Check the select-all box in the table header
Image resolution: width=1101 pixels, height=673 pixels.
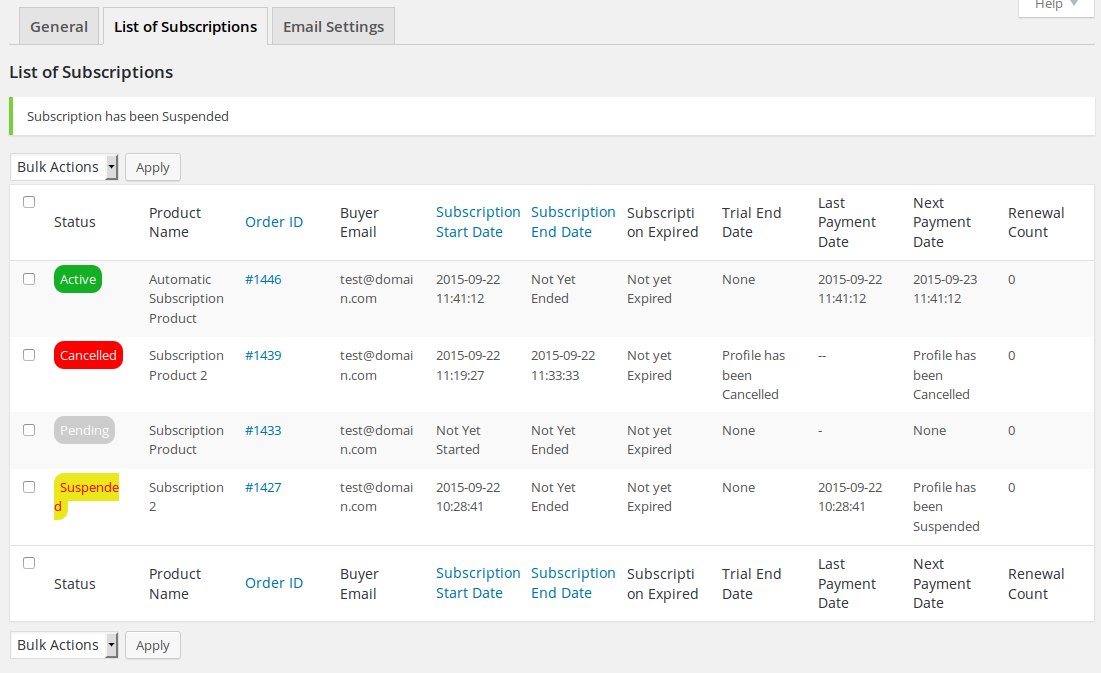point(29,202)
